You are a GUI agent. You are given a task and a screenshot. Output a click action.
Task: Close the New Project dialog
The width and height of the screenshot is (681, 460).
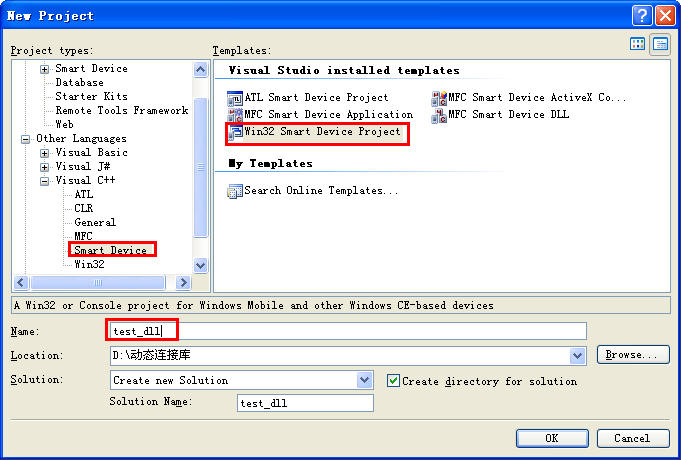pyautogui.click(x=665, y=16)
